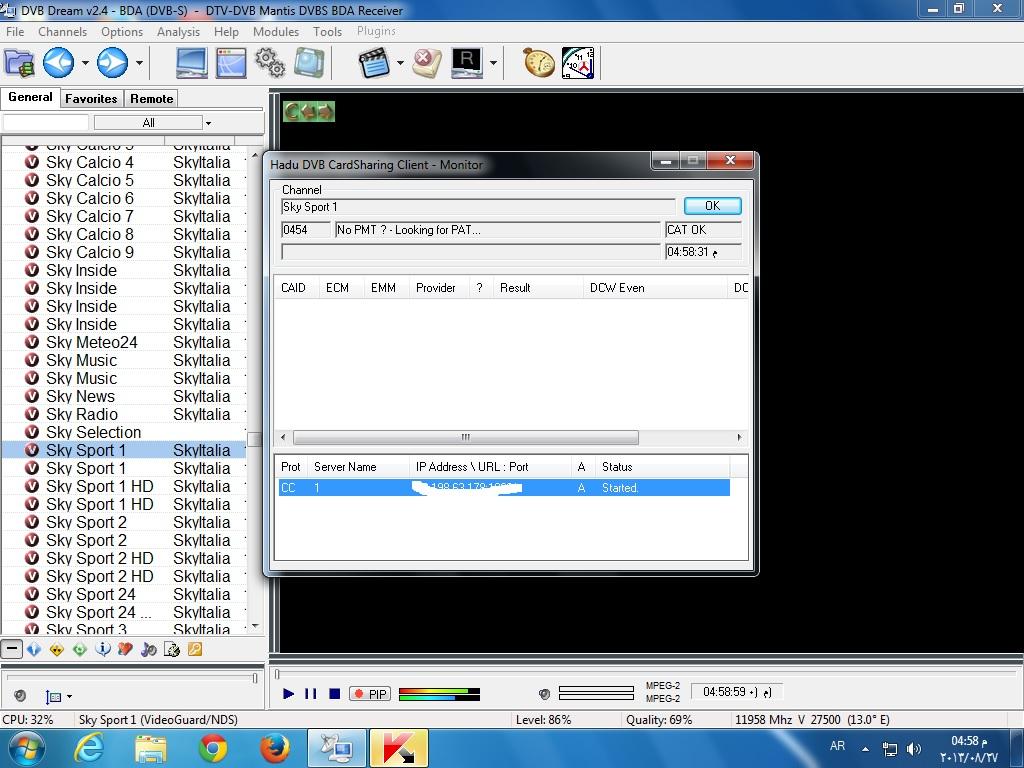Open the stopwatch timer icon
Screen dimensions: 1024x768
tap(539, 63)
